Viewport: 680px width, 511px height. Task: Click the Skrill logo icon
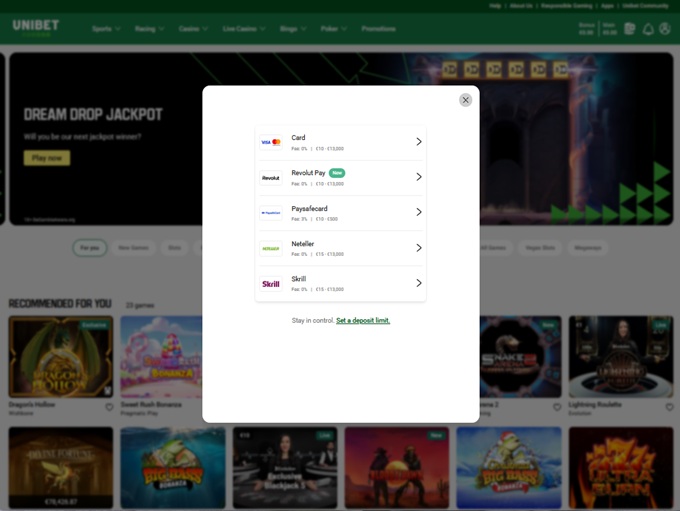click(271, 284)
